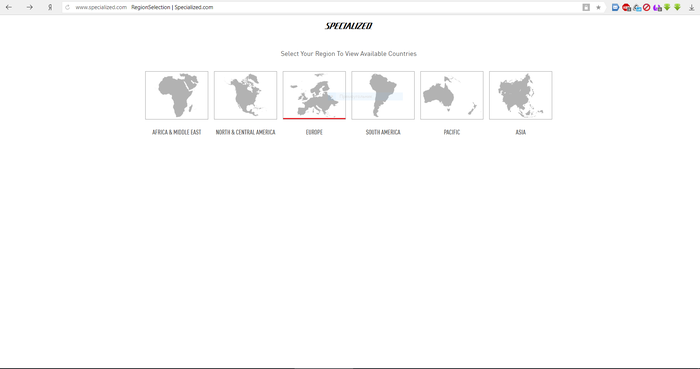
Task: Select the Africa & Middle East map tile
Action: pyautogui.click(x=176, y=95)
